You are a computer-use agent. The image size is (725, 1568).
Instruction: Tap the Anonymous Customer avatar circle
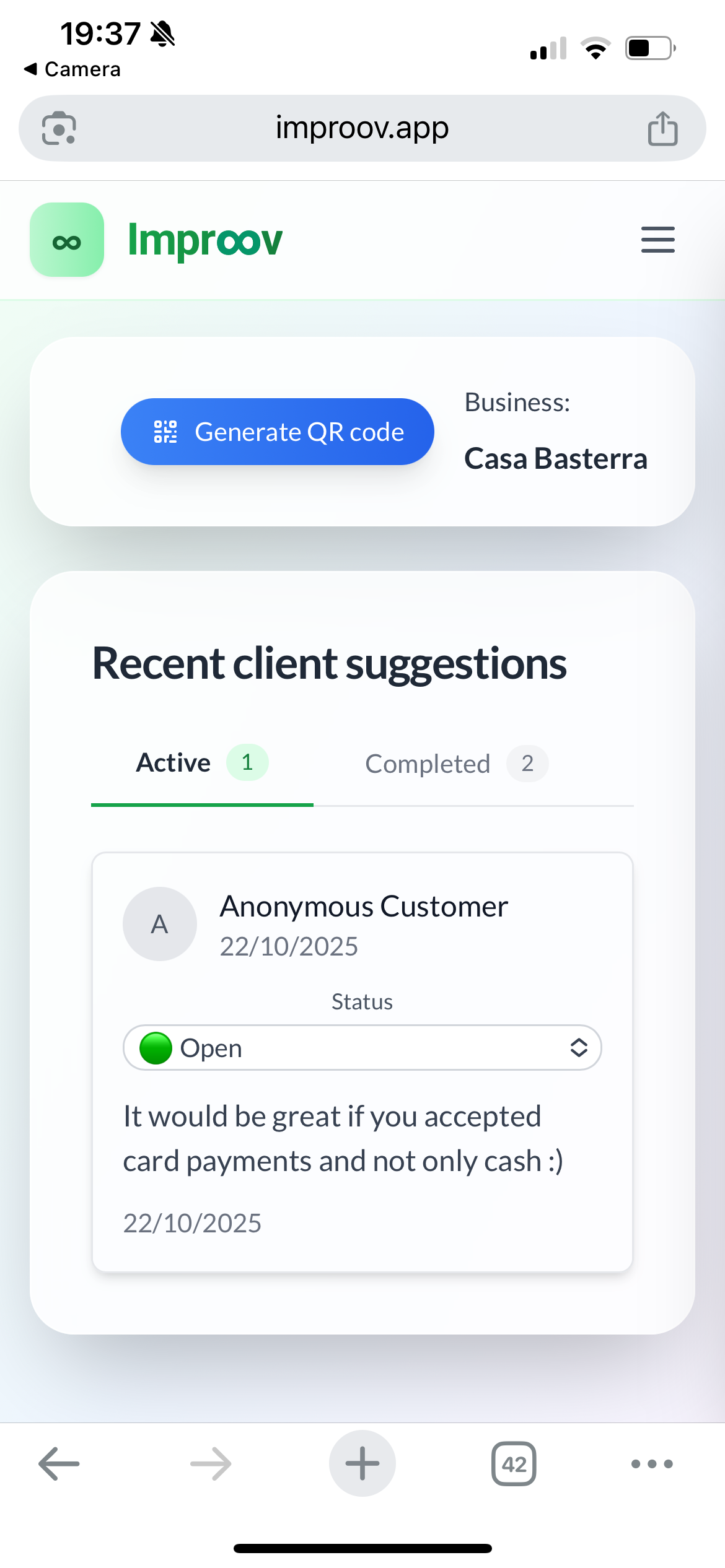click(160, 923)
